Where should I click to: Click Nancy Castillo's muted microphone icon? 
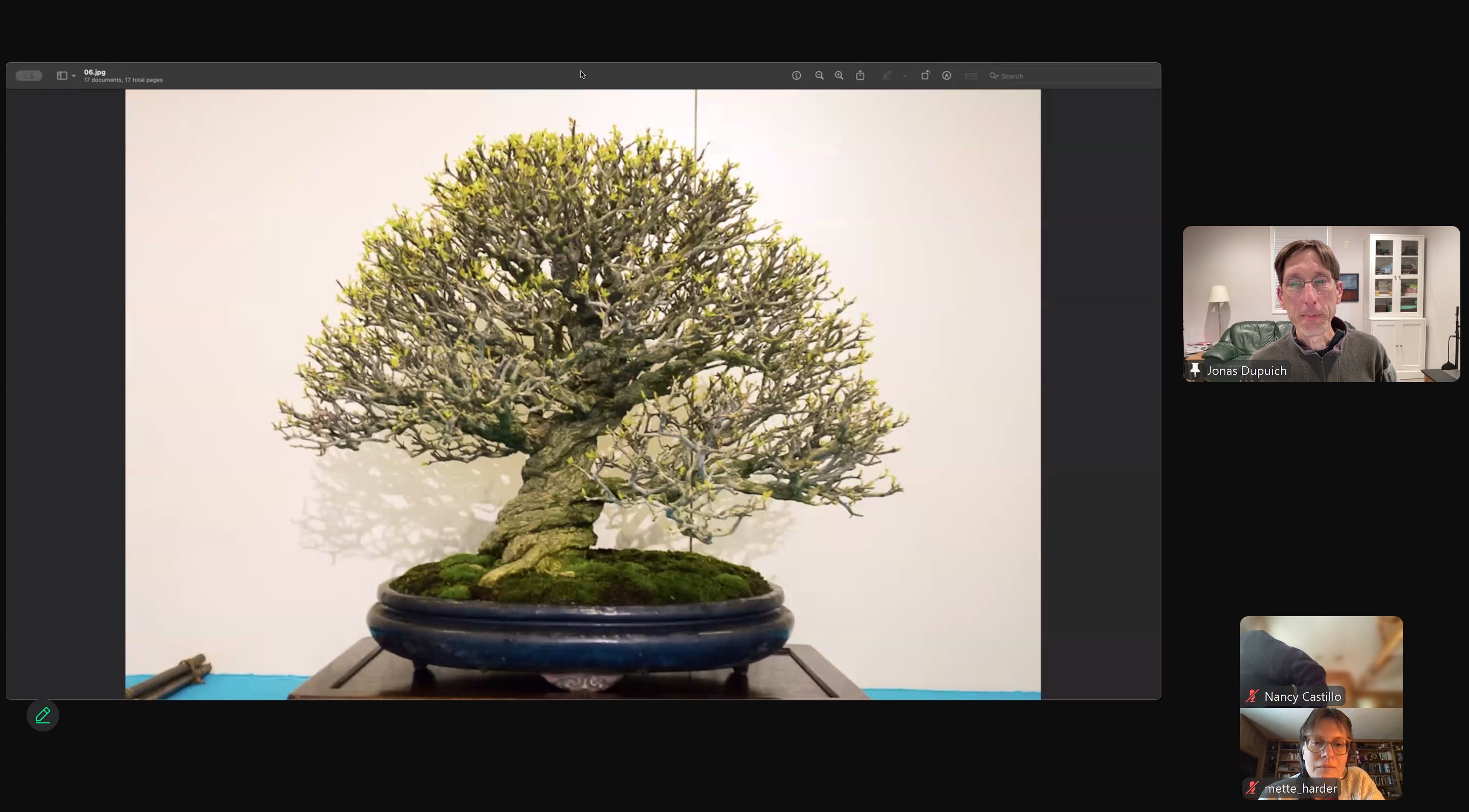(x=1252, y=696)
